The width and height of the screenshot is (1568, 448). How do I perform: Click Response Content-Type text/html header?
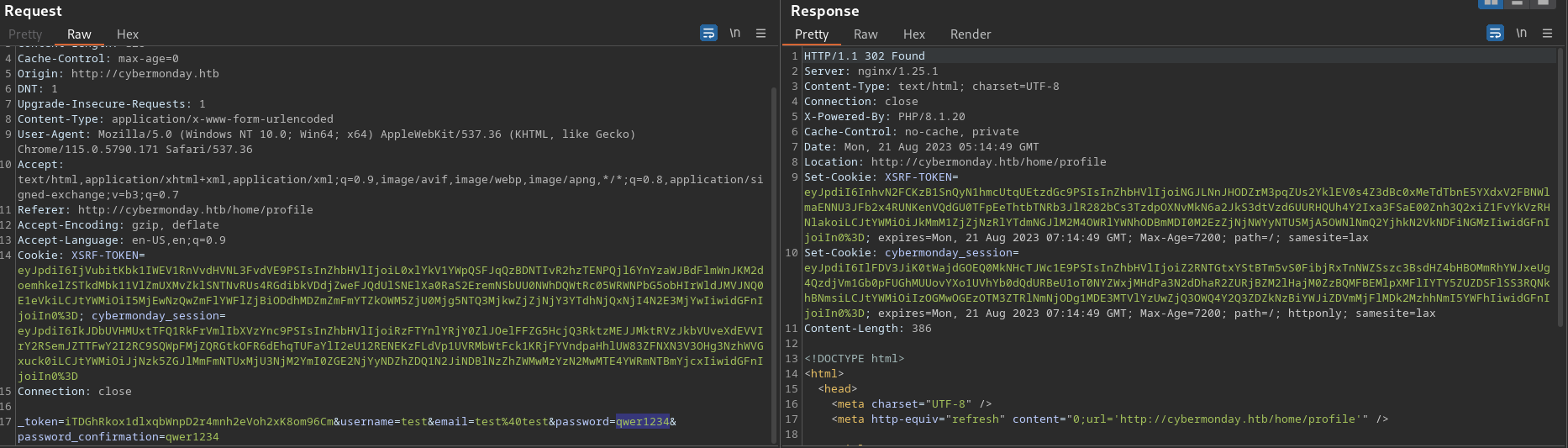click(x=932, y=87)
